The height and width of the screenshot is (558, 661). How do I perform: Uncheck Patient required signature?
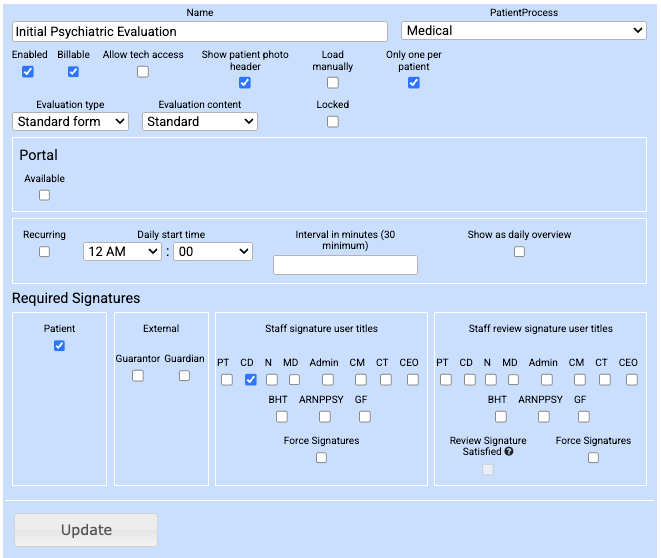click(x=59, y=346)
